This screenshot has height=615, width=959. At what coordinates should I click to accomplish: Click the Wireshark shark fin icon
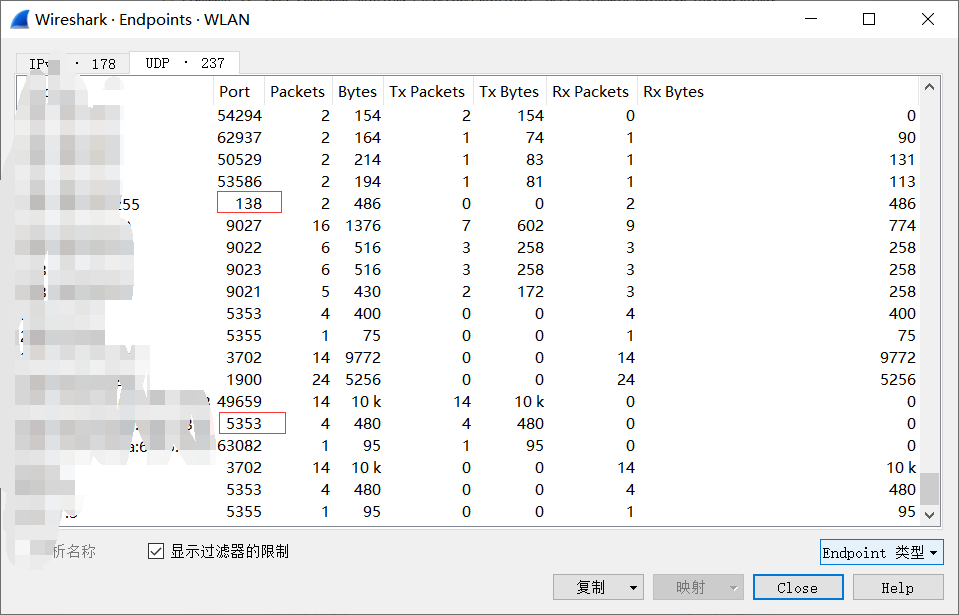(x=20, y=19)
